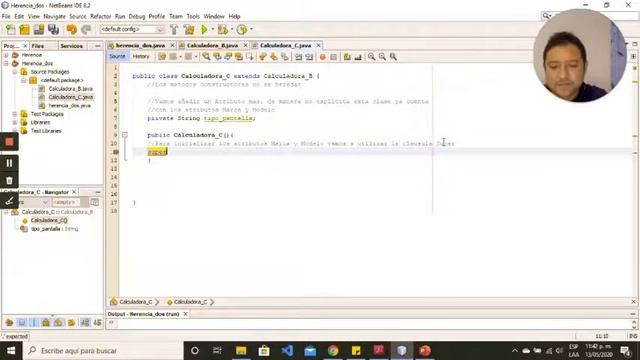Pause the screen recording overlay
Image resolution: width=640 pixels, height=360 pixels.
point(9,163)
